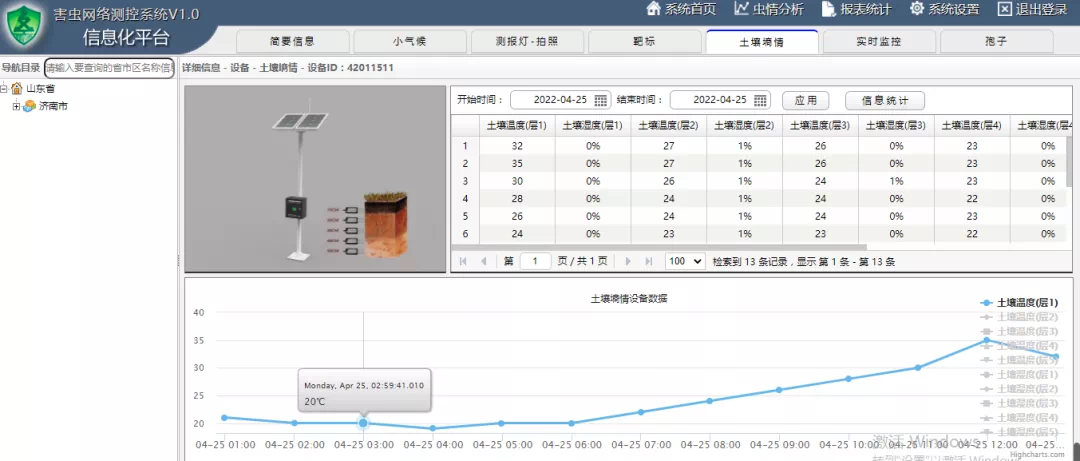Open calendar picker for 结束时间

tap(761, 100)
